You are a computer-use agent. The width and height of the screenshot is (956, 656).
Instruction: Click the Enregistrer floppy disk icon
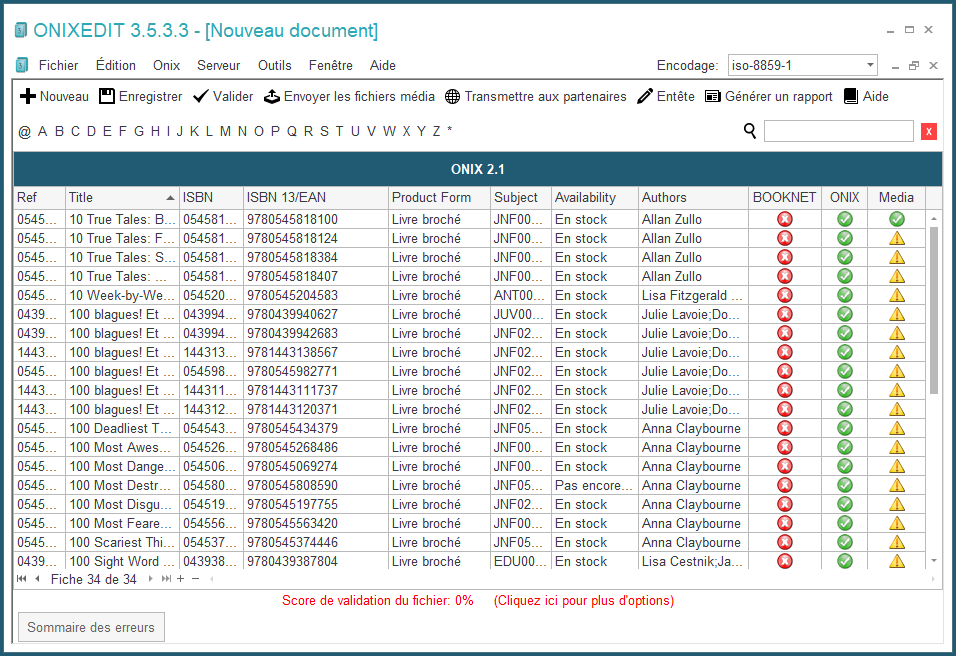tap(107, 96)
